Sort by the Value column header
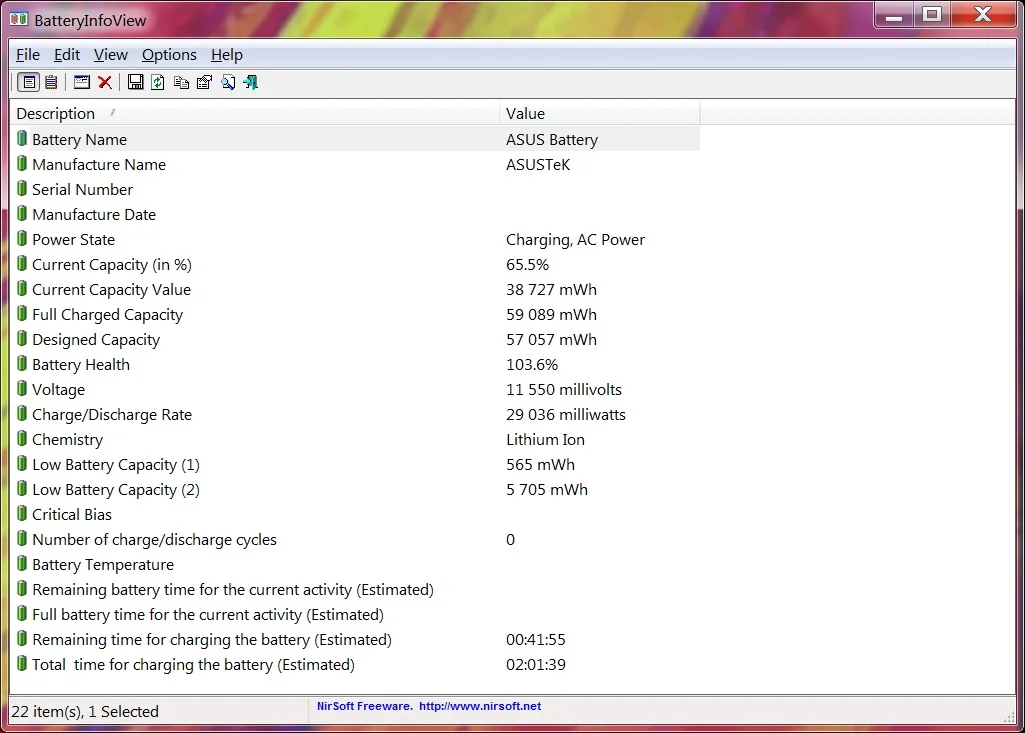The image size is (1025, 733). [600, 113]
